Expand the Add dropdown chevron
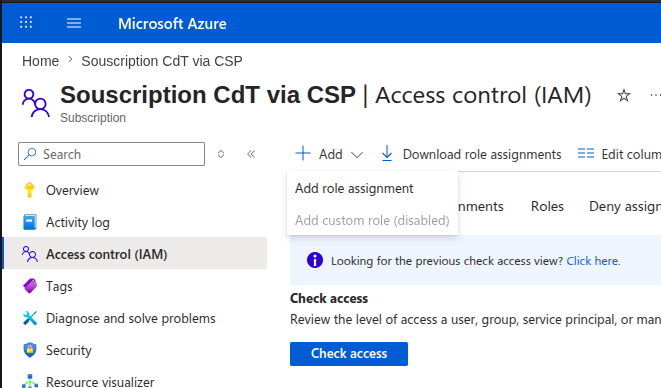 [357, 155]
